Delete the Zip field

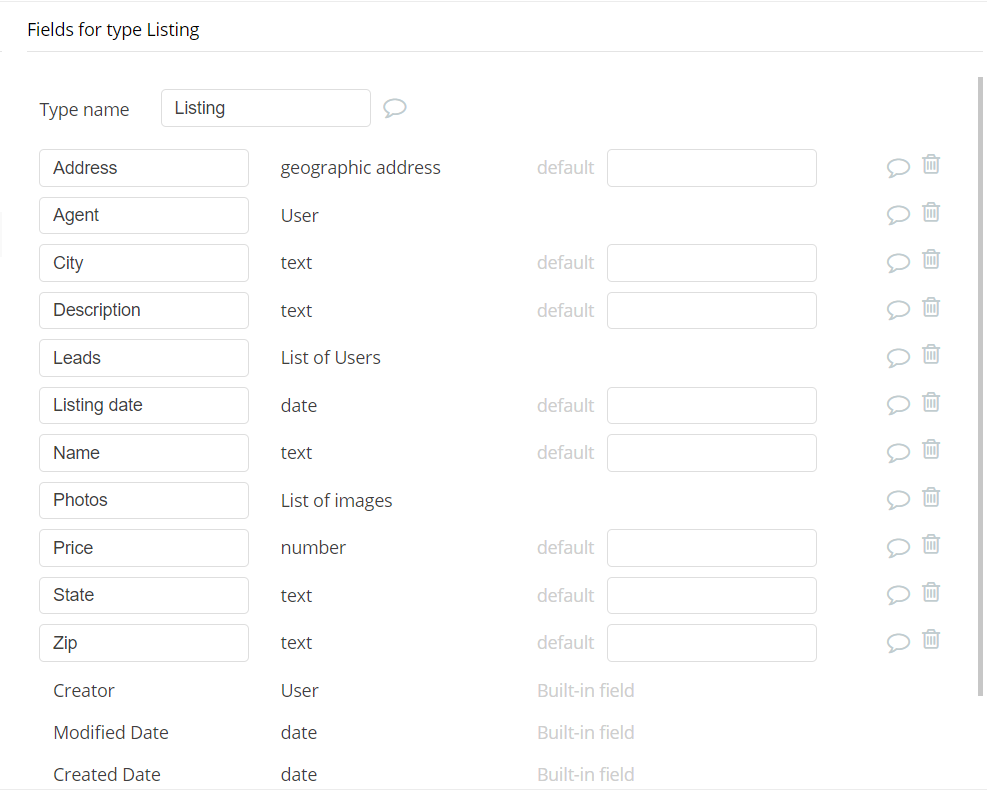point(930,640)
